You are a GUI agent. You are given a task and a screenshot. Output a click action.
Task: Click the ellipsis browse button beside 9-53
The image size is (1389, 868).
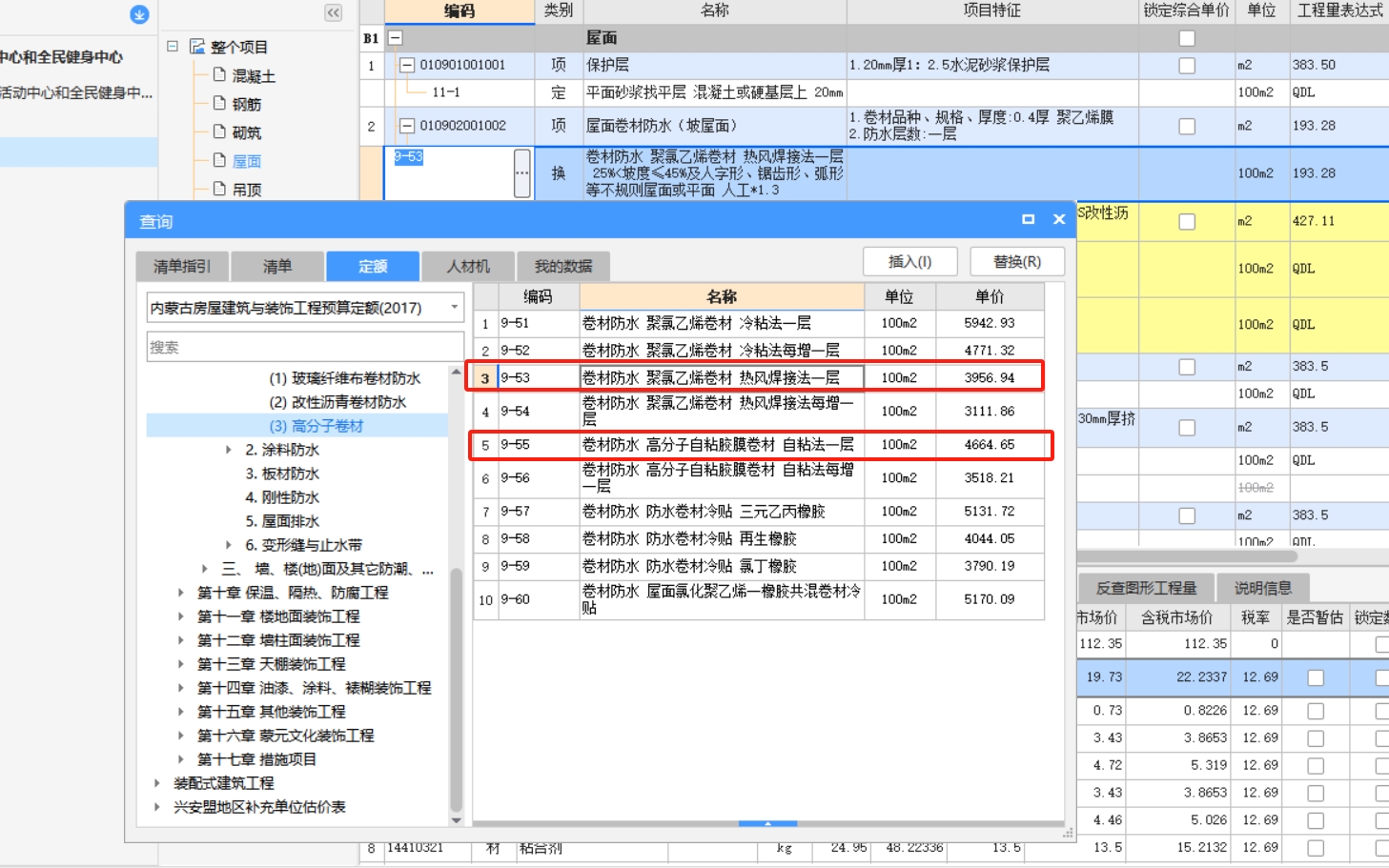click(521, 173)
